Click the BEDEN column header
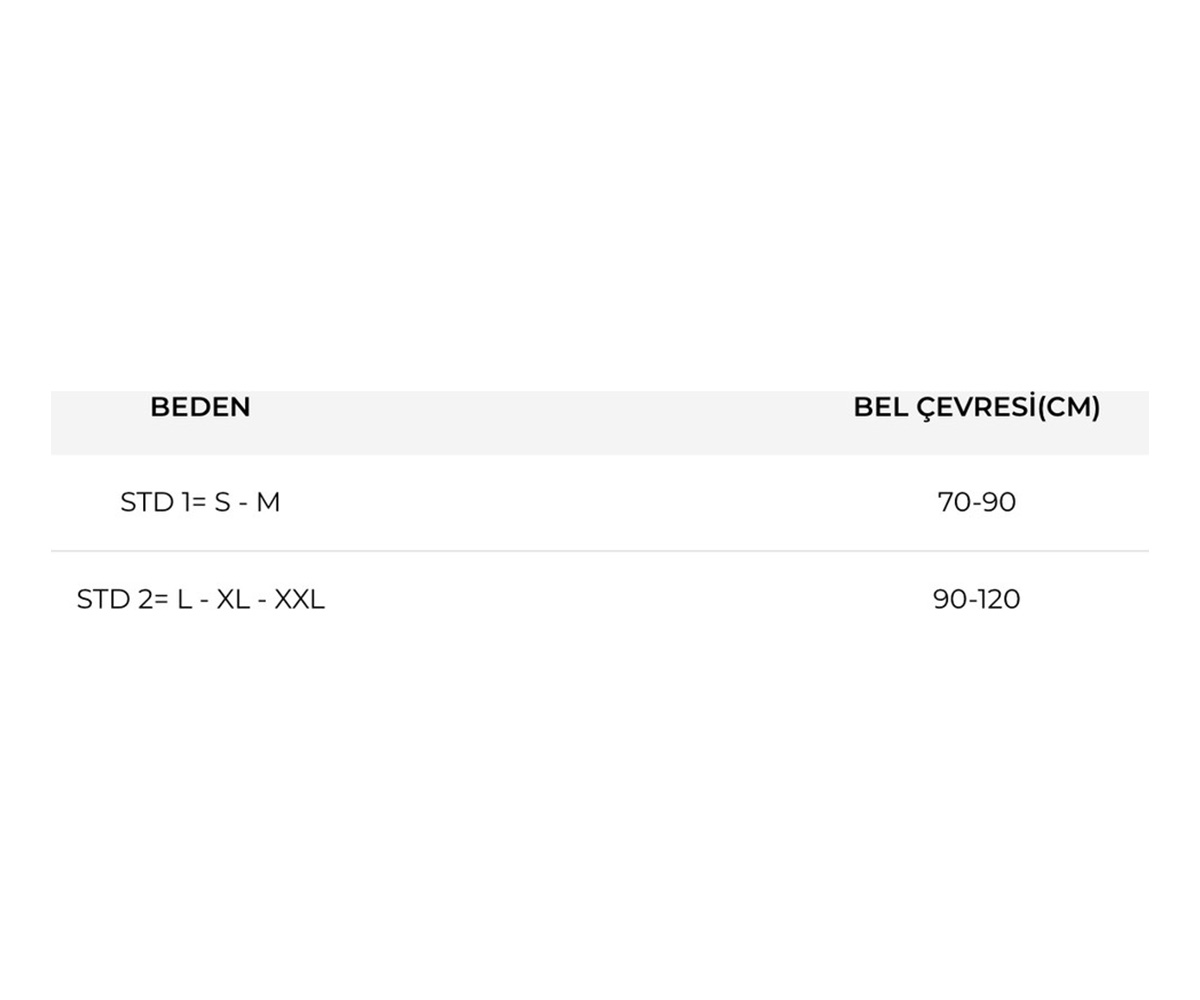The height and width of the screenshot is (1000, 1200). tap(200, 407)
